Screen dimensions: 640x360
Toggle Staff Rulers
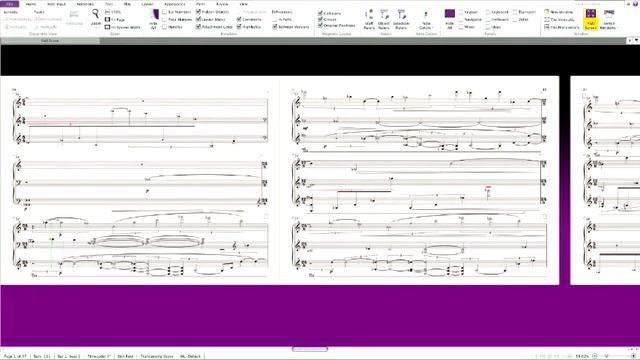[x=369, y=19]
